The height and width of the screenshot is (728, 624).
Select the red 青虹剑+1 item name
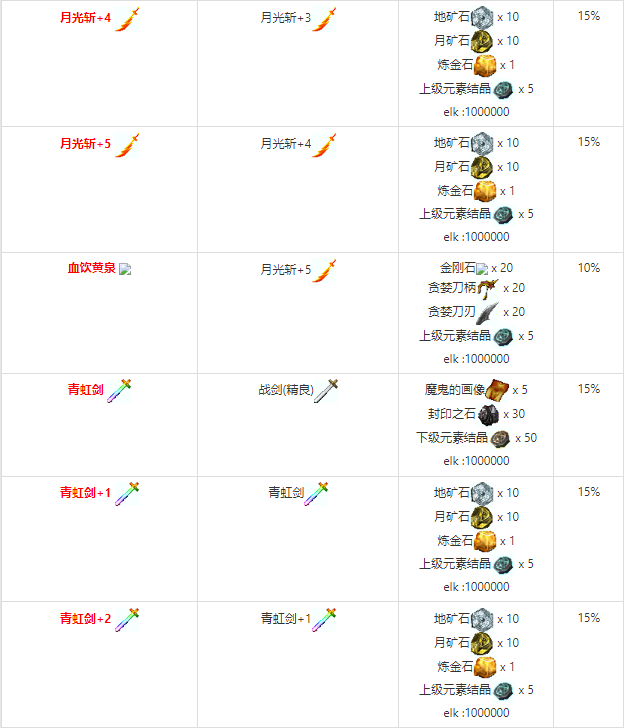(x=85, y=493)
